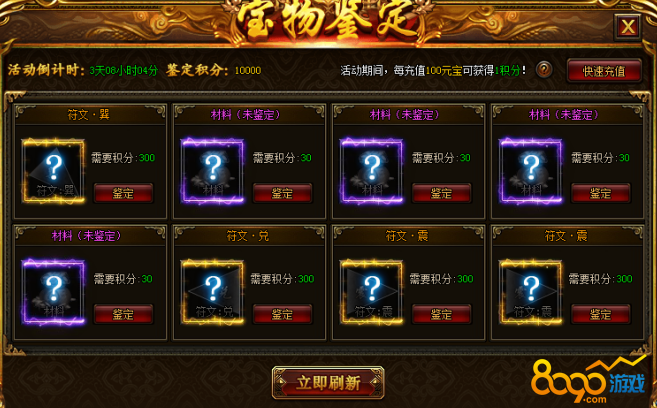
Task: Click 鉴定 button for 符文·兑
Action: (x=282, y=314)
